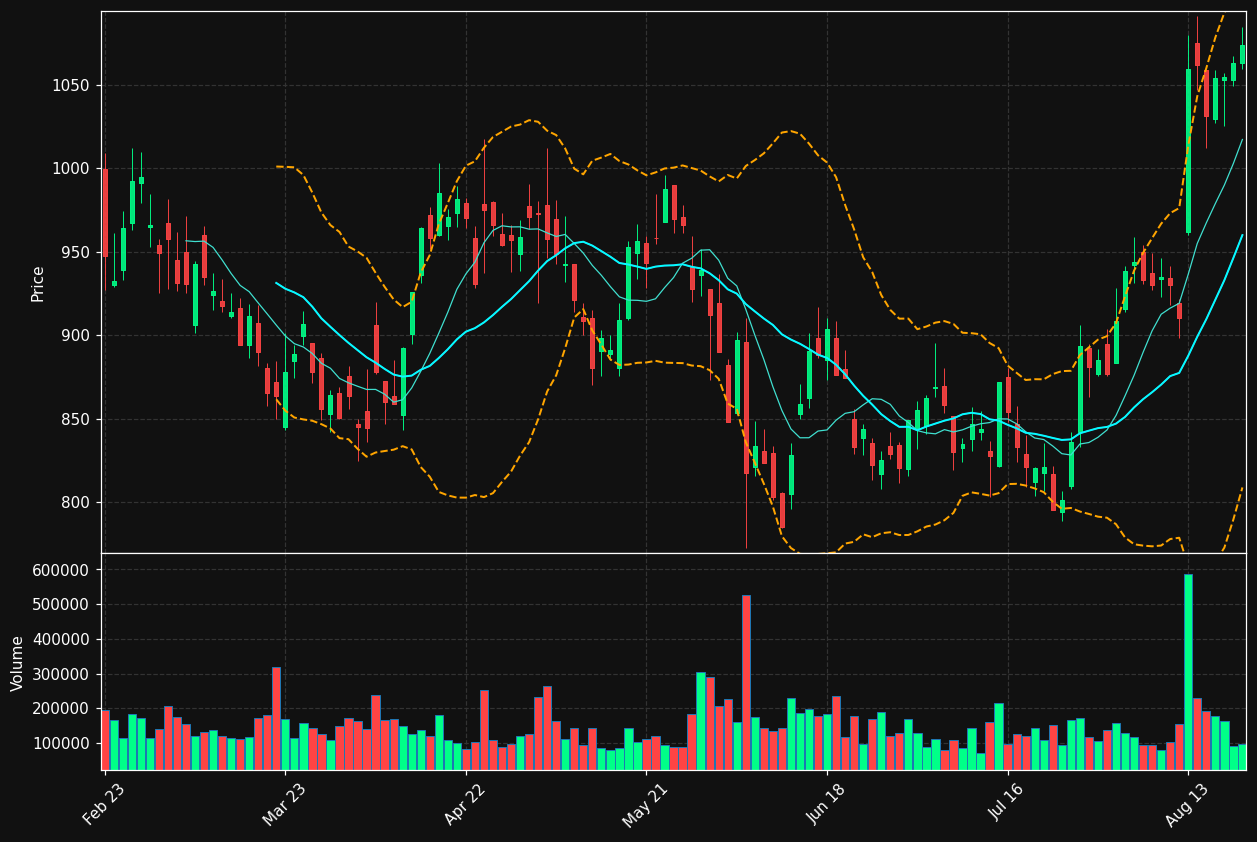Click the Feb 23 date label
Viewport: 1257px width, 842px height.
(104, 804)
